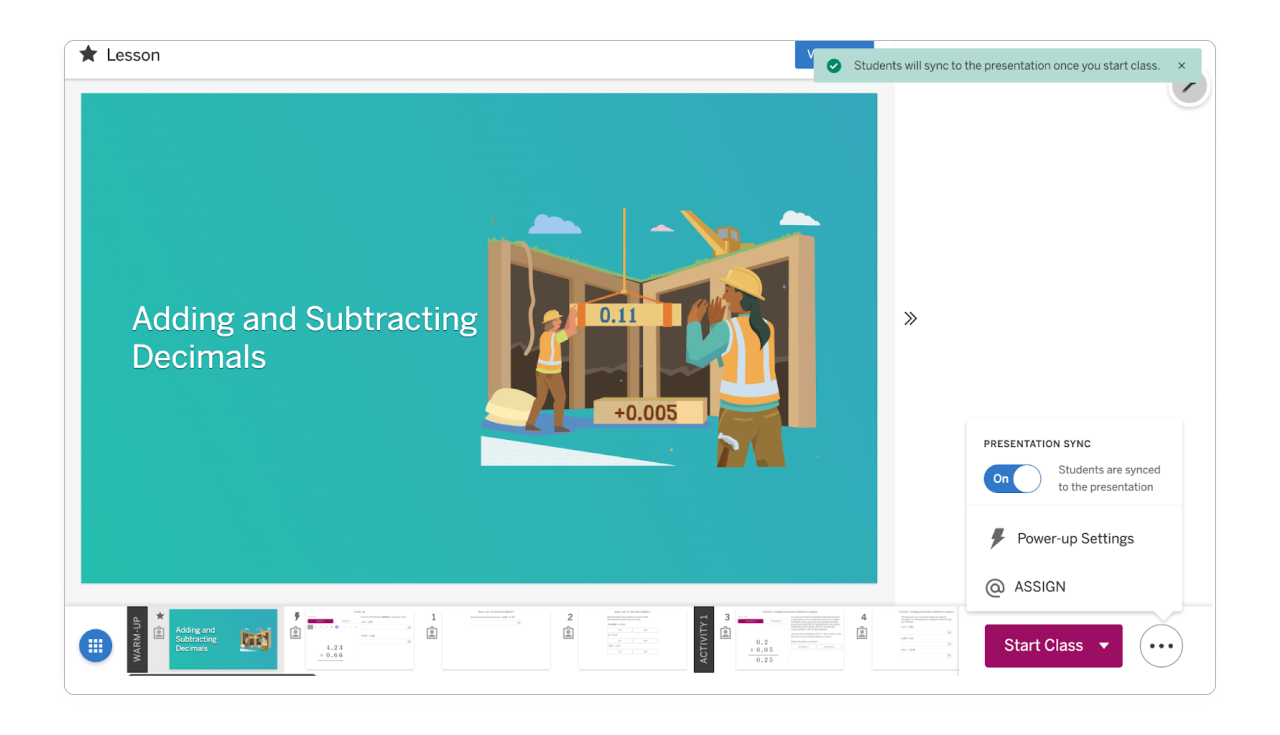Open the Power-up slide thumbnail with 4.23 + 0.66
This screenshot has height=735, width=1280.
tap(359, 639)
